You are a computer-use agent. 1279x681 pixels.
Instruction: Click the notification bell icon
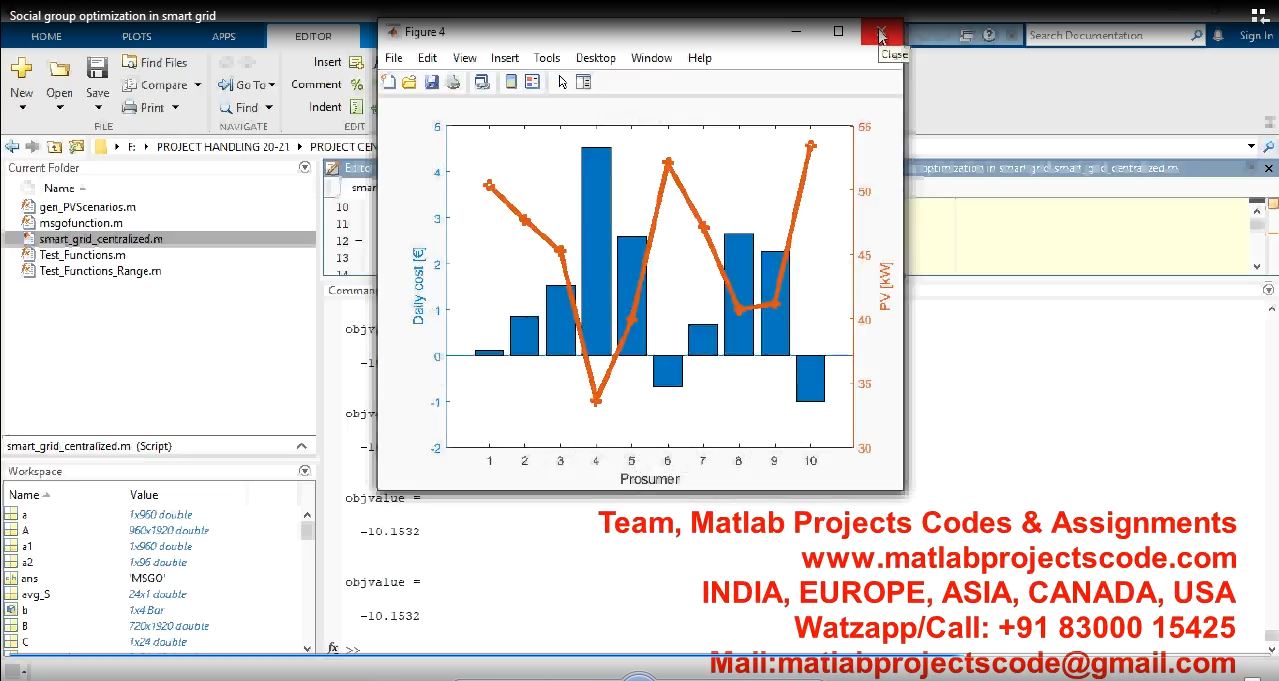[1218, 35]
